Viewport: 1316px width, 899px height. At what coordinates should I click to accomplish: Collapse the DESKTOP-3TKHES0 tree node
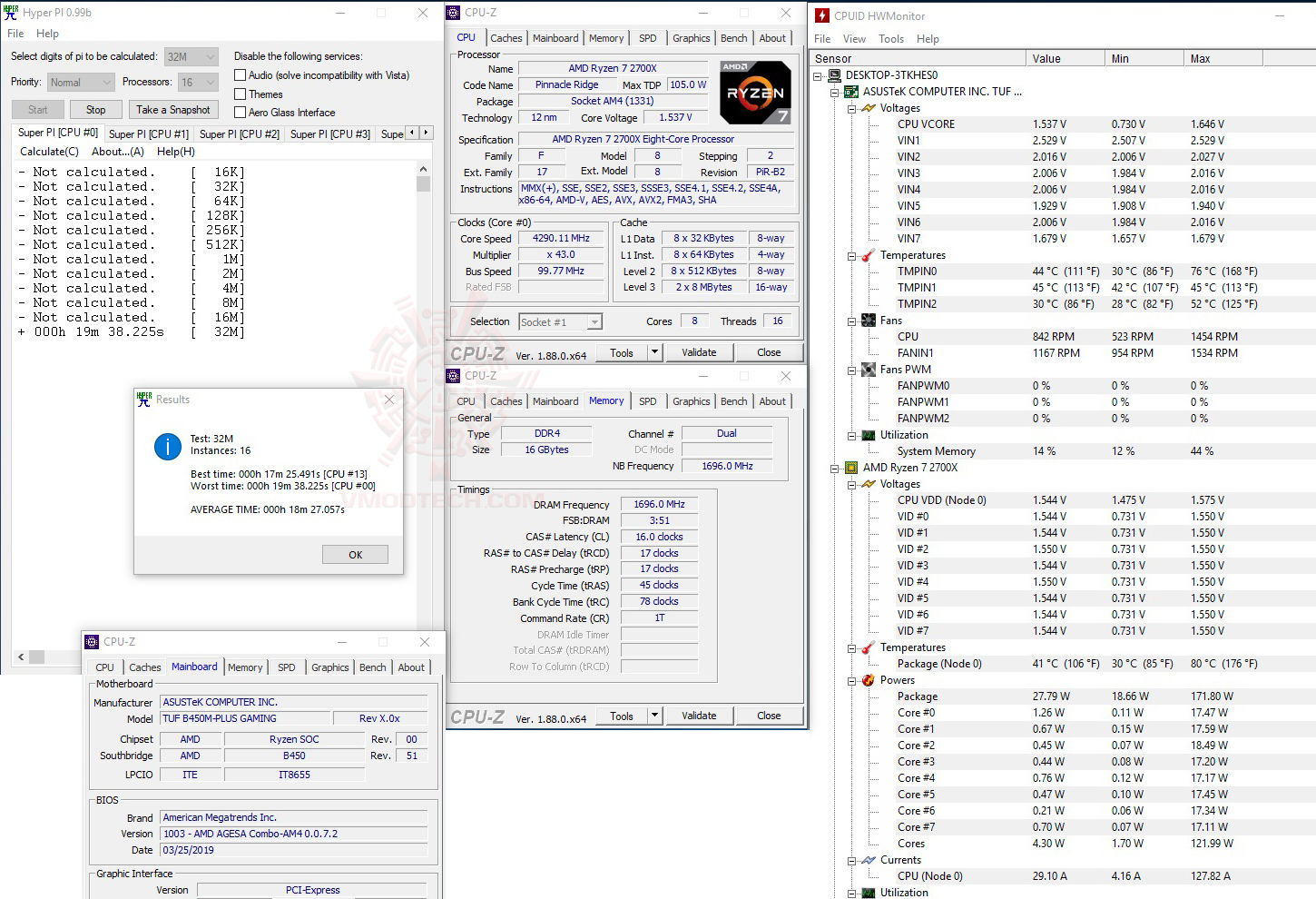point(818,75)
